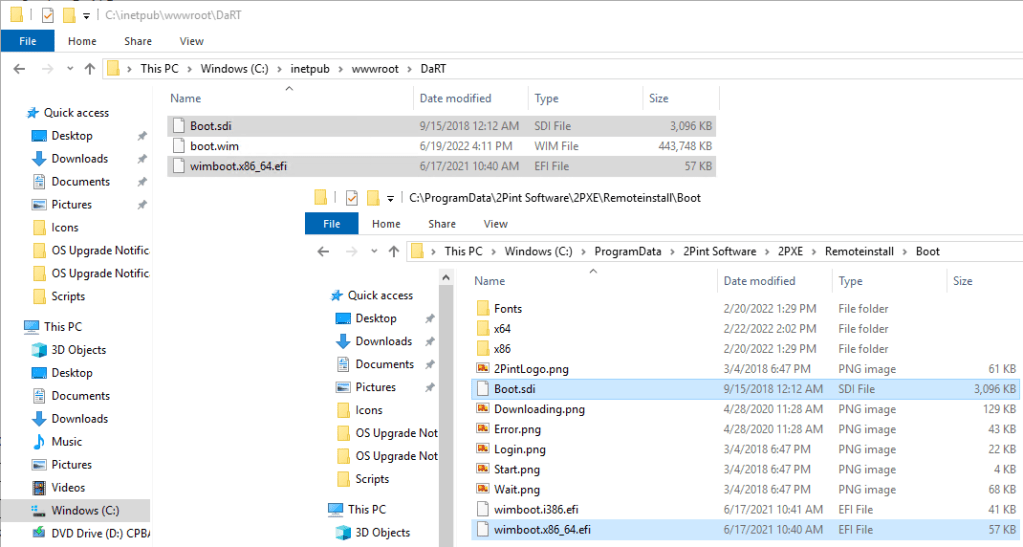The height and width of the screenshot is (547, 1023).
Task: Select Windows (C:) in the navigation pane
Action: pyautogui.click(x=85, y=511)
